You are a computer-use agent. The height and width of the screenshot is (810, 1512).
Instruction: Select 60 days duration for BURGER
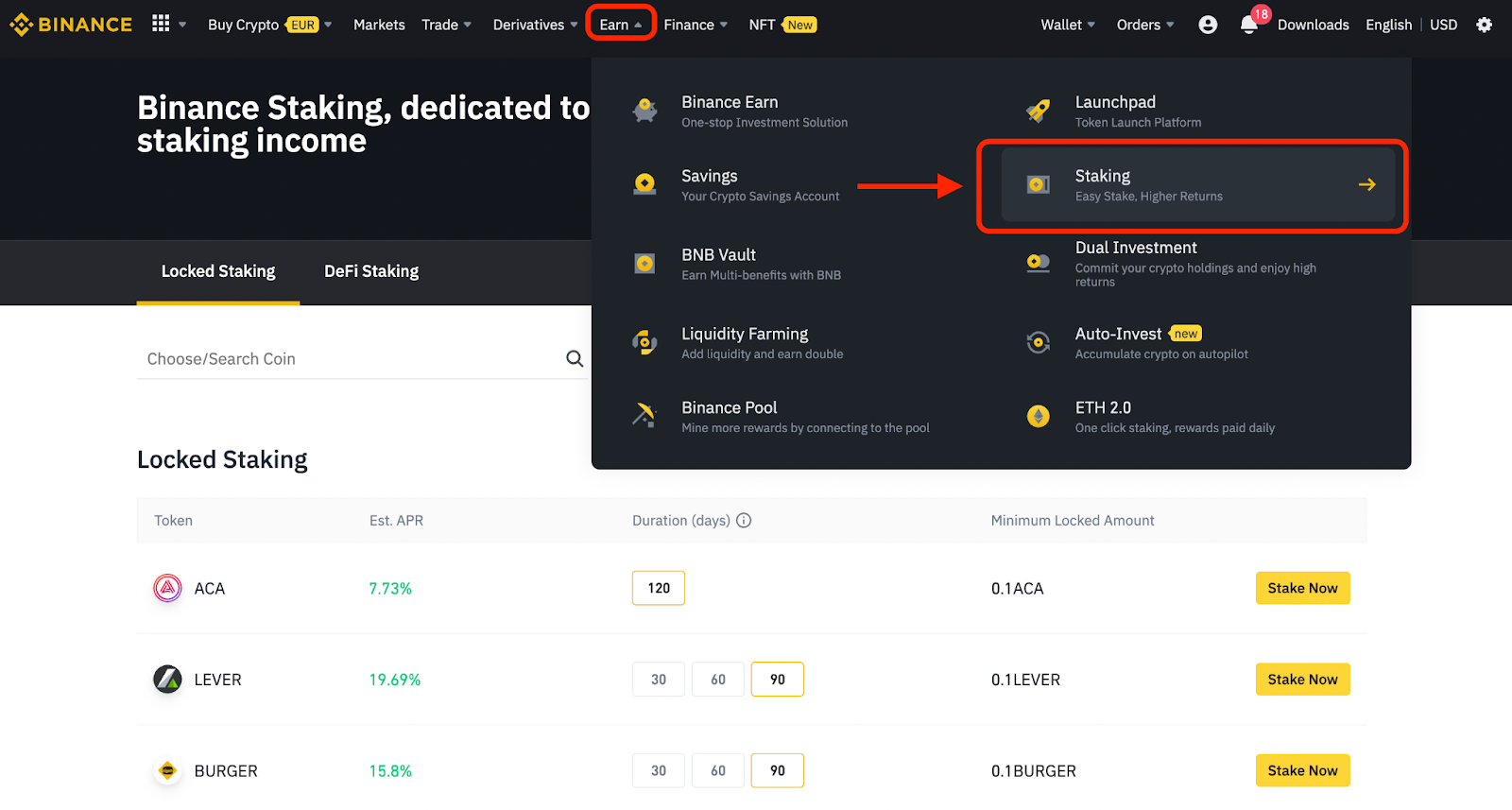coord(718,770)
